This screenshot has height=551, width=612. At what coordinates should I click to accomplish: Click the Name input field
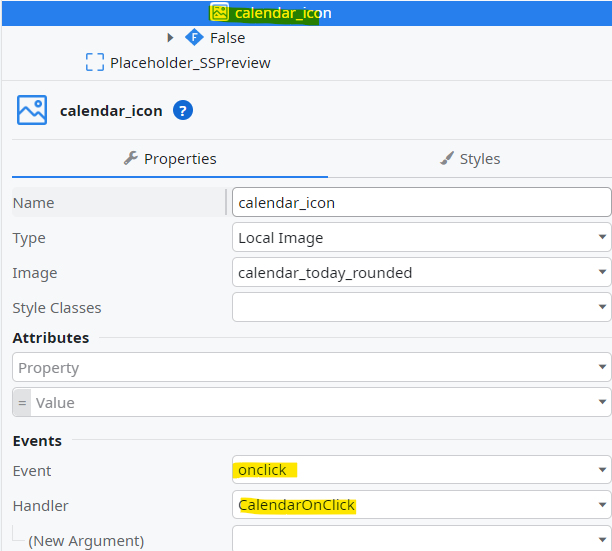tap(422, 203)
